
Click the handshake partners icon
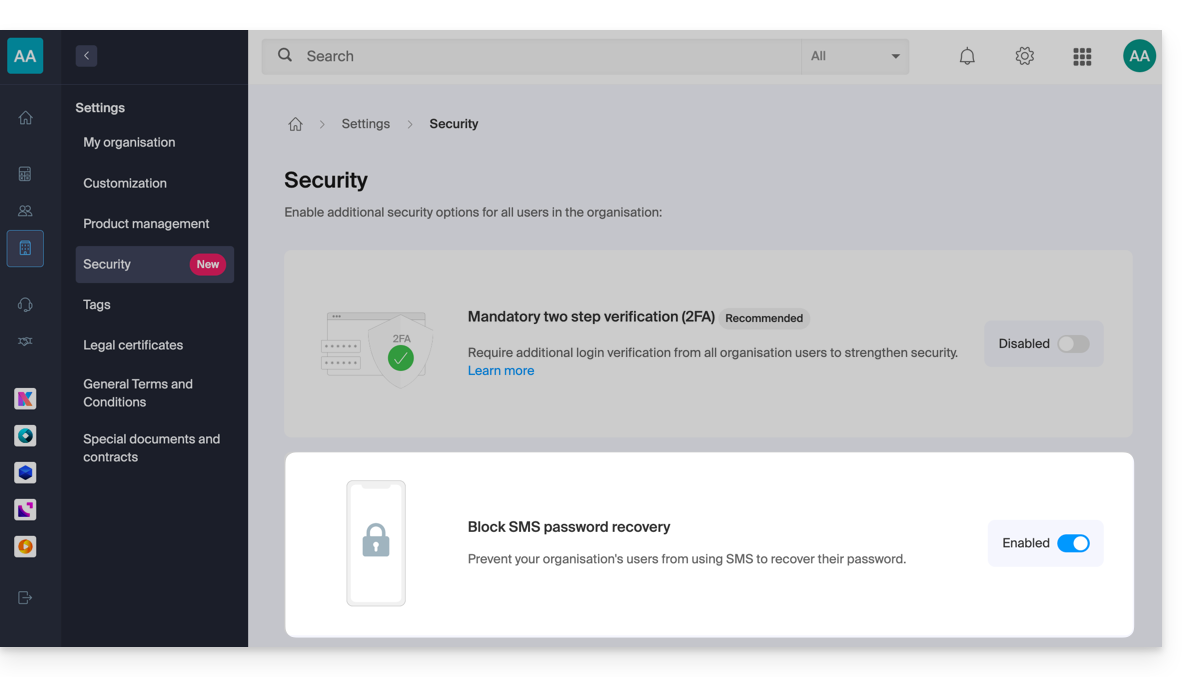25,342
